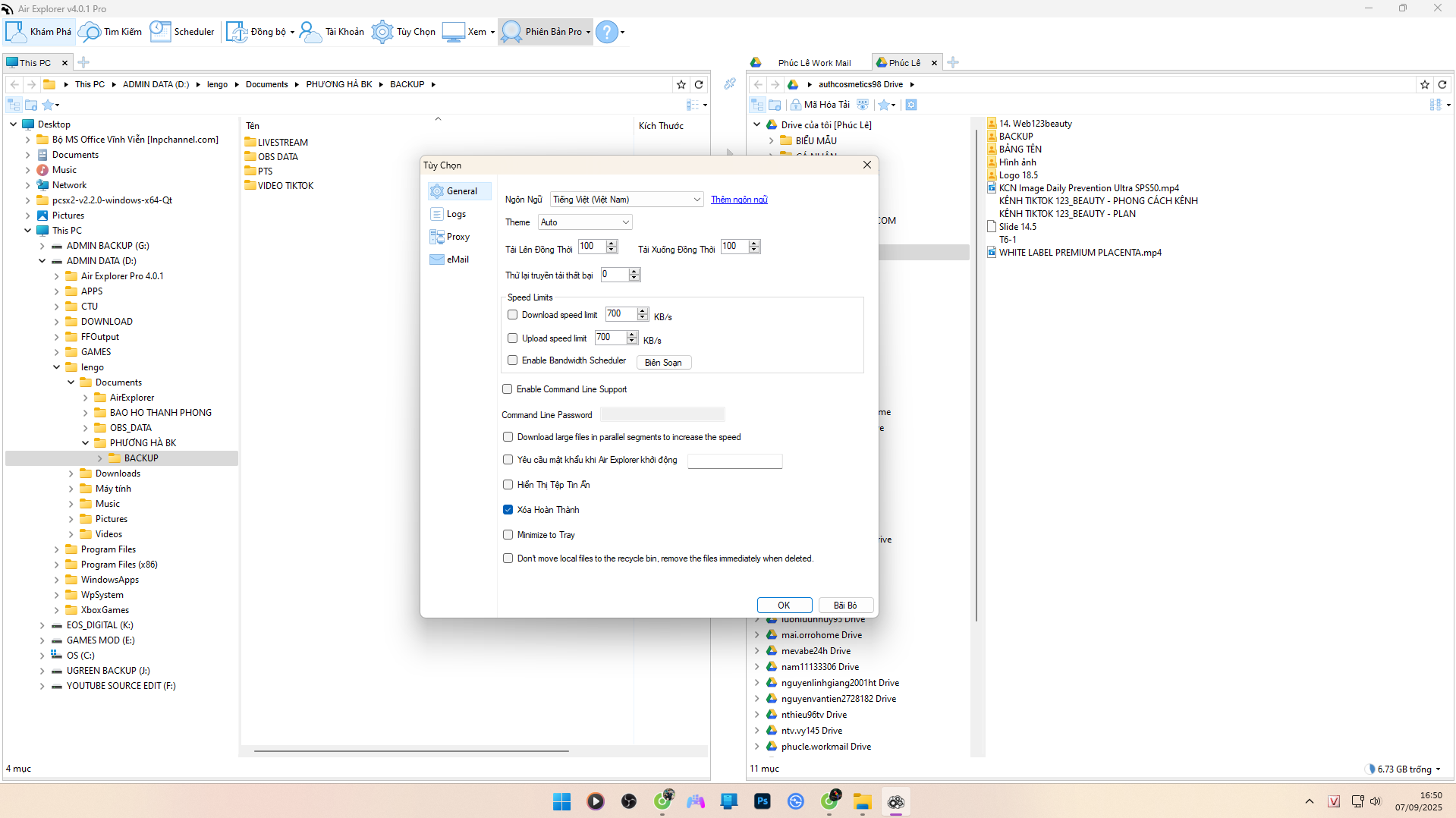Image resolution: width=1456 pixels, height=818 pixels.
Task: Open the Khám Phá explorer icon
Action: pos(17,32)
